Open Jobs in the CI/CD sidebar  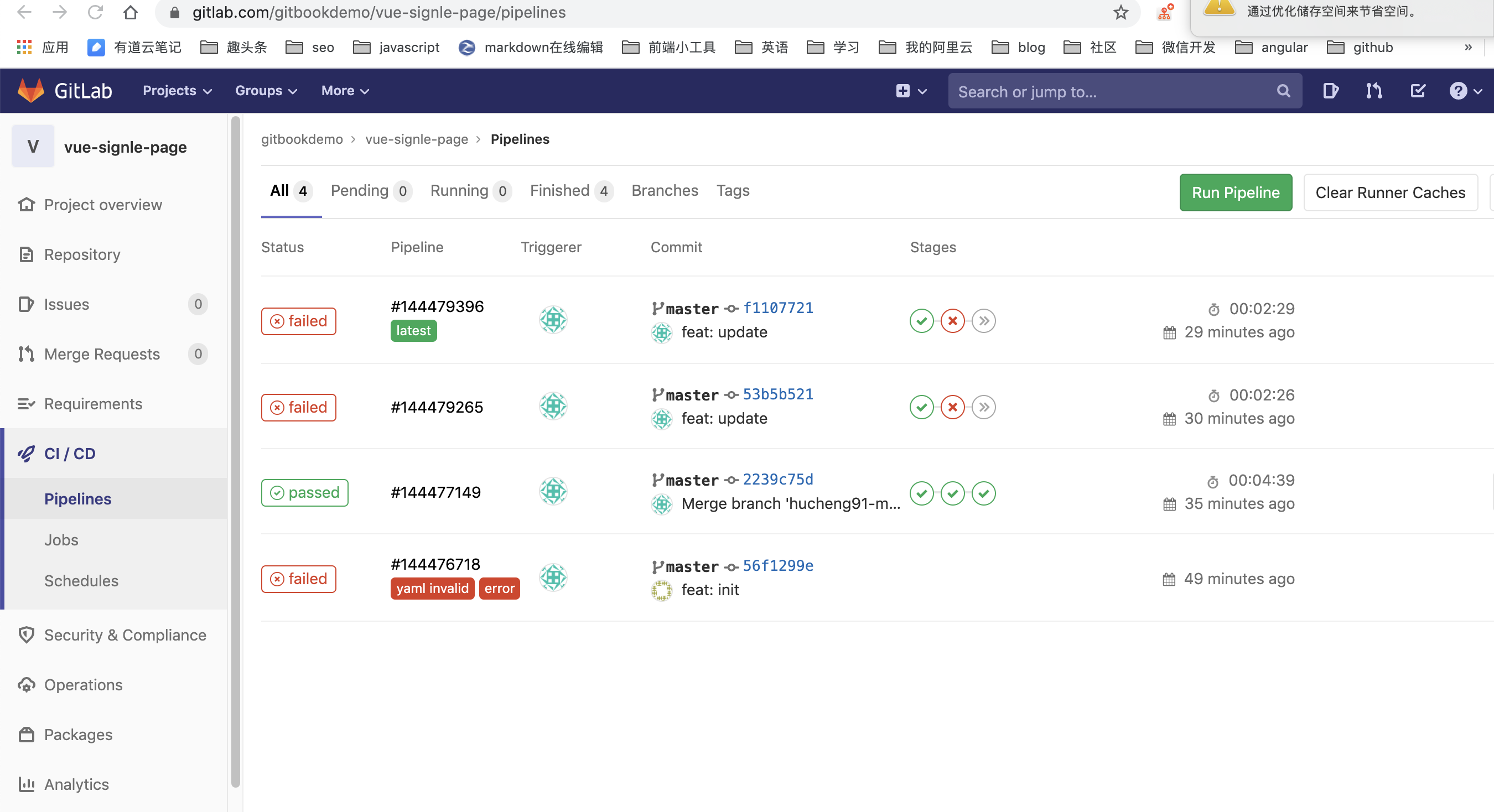pyautogui.click(x=61, y=540)
